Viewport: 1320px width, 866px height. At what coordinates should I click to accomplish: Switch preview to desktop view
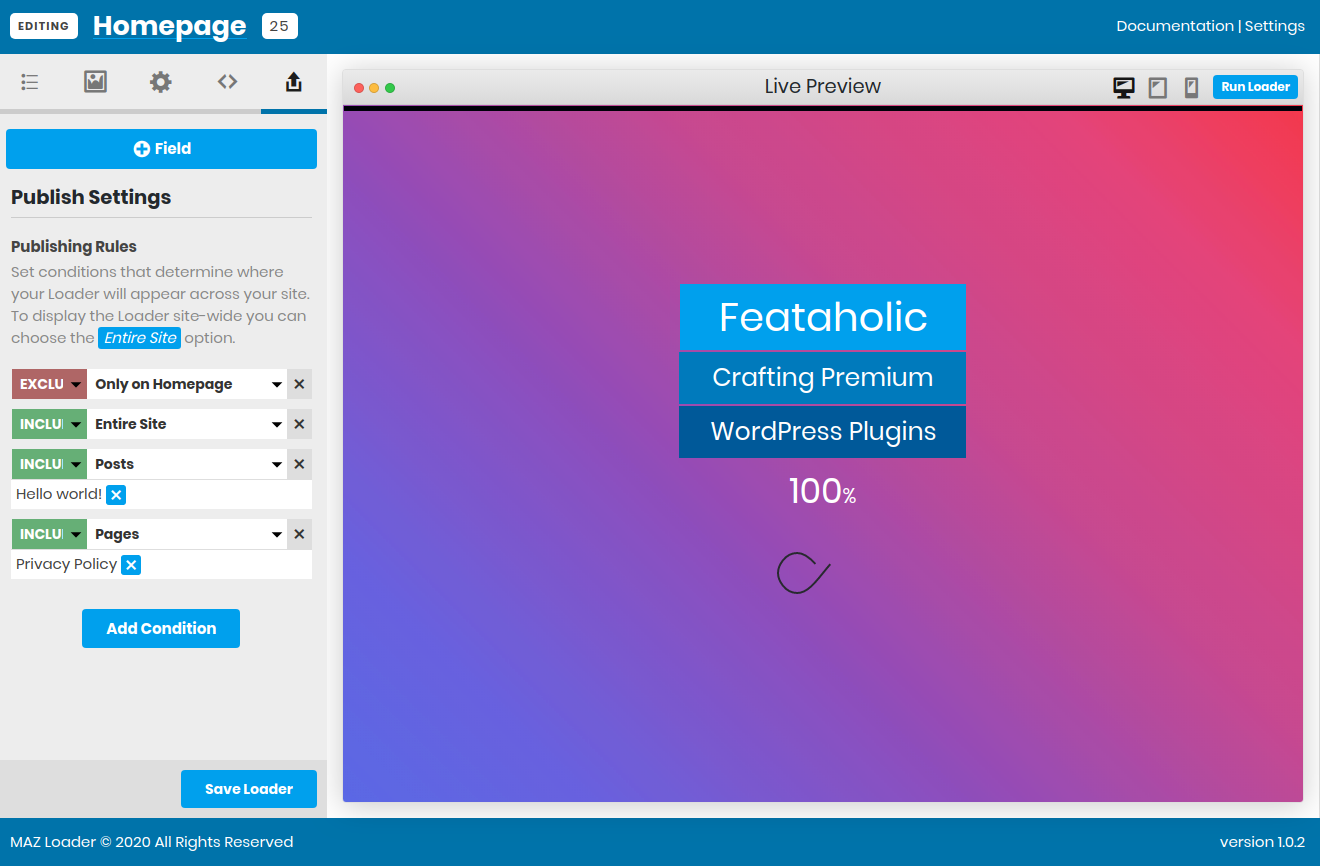(1124, 87)
